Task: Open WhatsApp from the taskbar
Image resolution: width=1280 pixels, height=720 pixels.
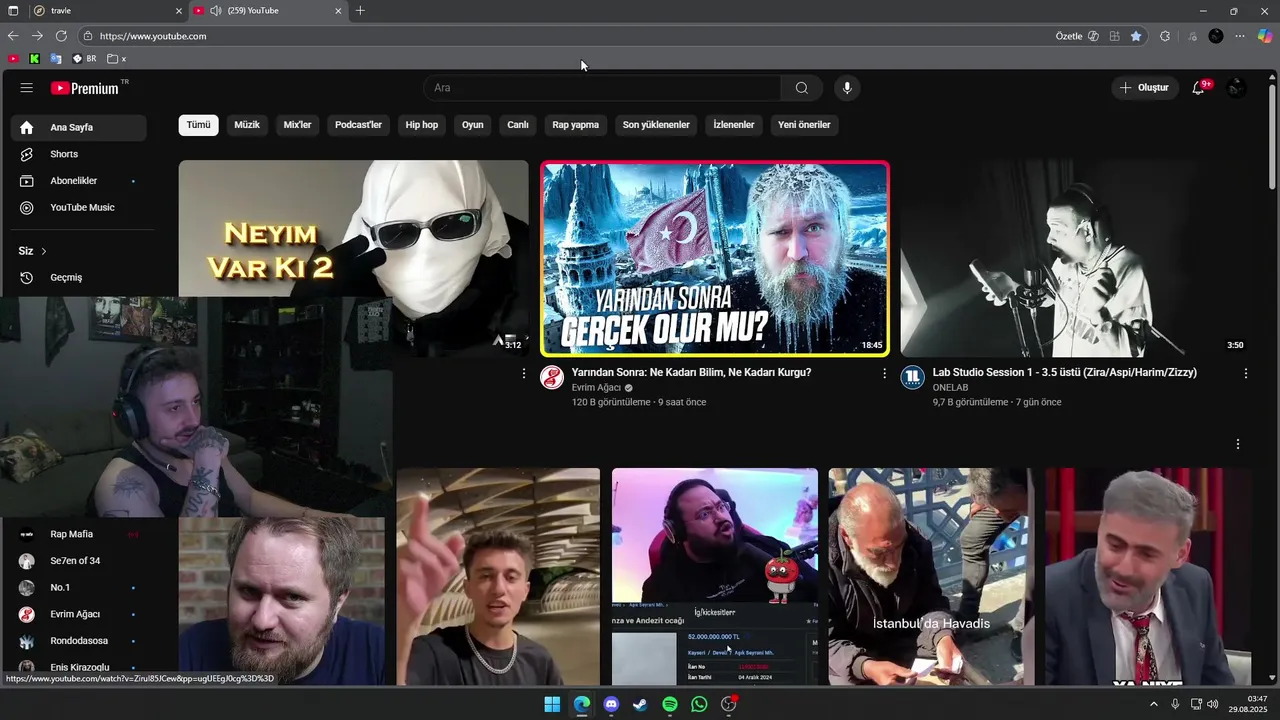Action: tap(699, 705)
